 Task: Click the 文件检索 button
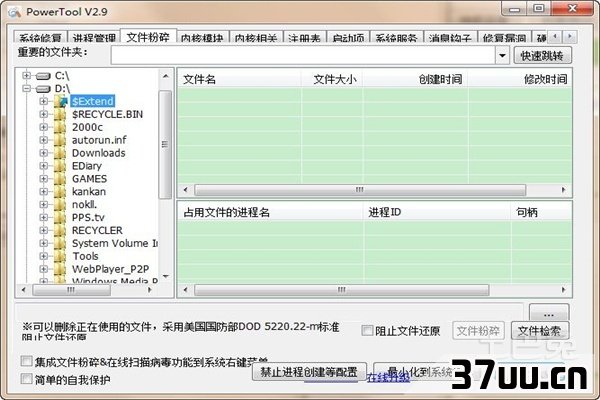540,331
